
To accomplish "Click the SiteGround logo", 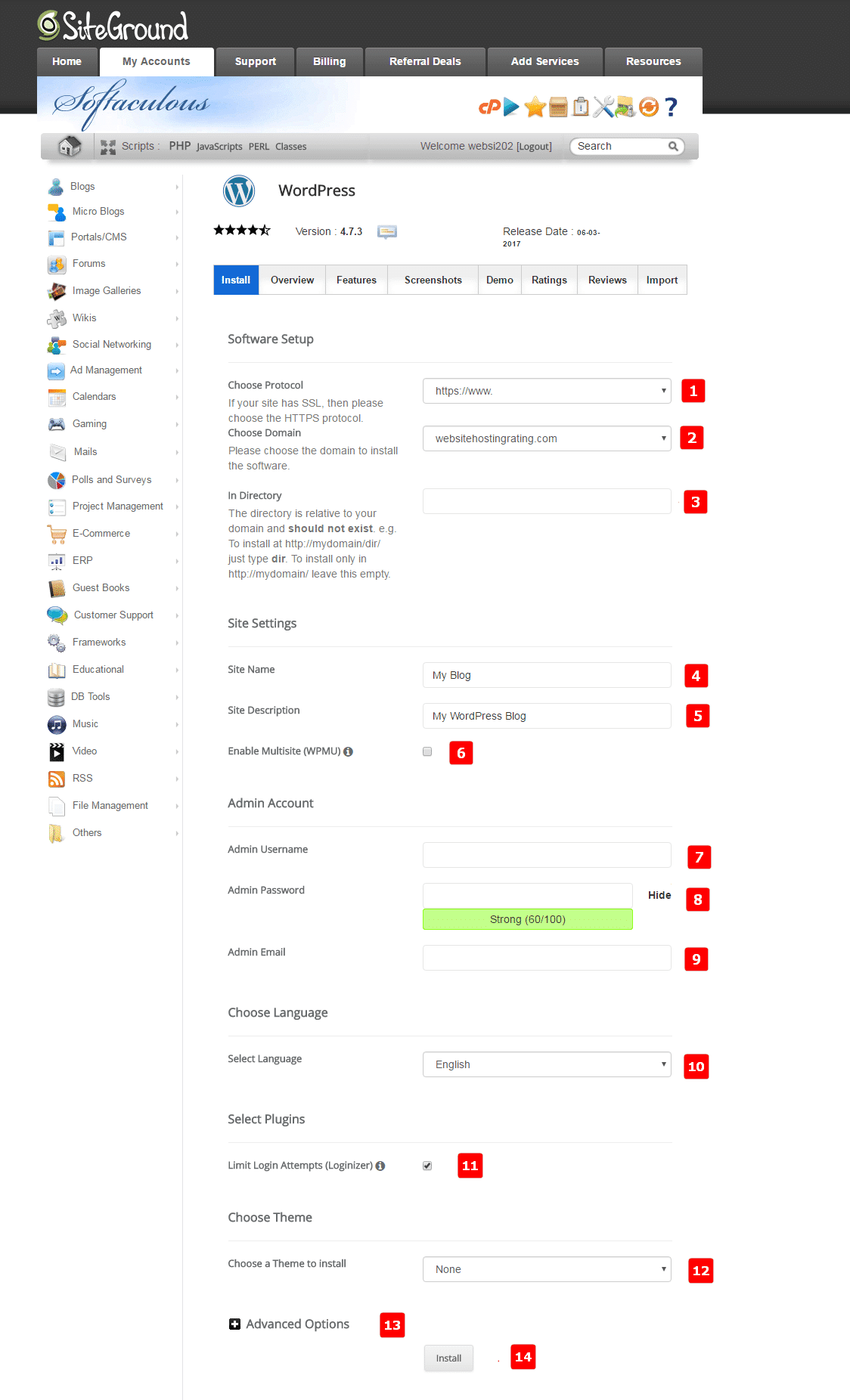I will point(113,26).
